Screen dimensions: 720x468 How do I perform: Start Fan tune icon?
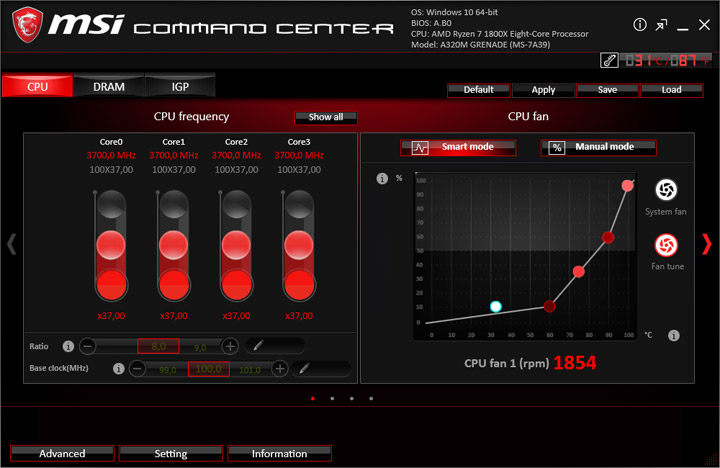pos(666,245)
